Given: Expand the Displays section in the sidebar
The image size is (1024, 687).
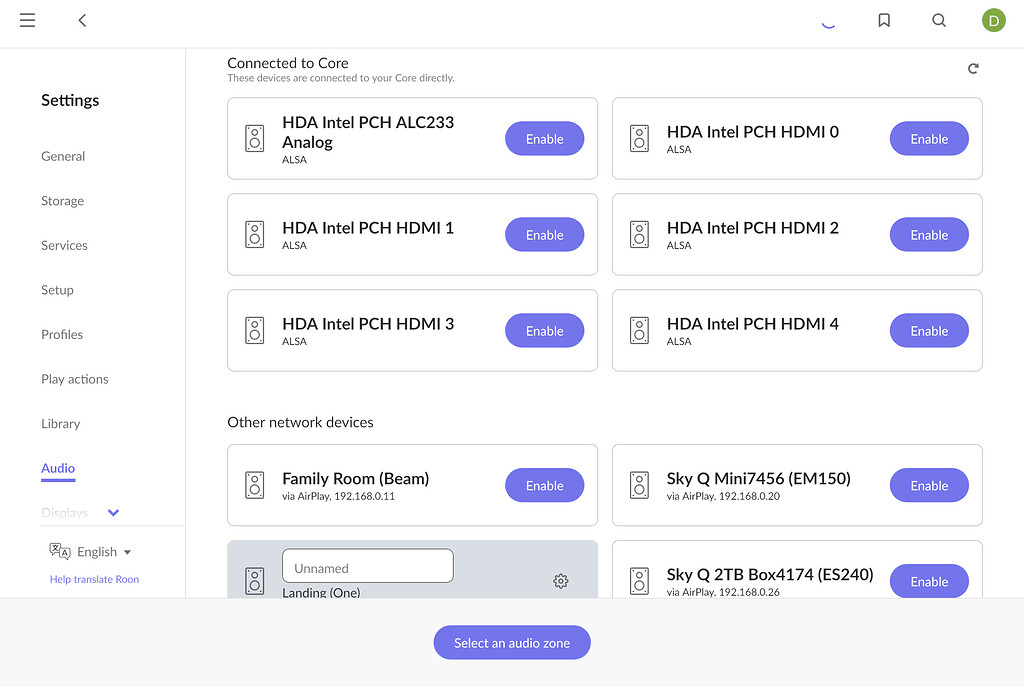Looking at the screenshot, I should (x=113, y=512).
